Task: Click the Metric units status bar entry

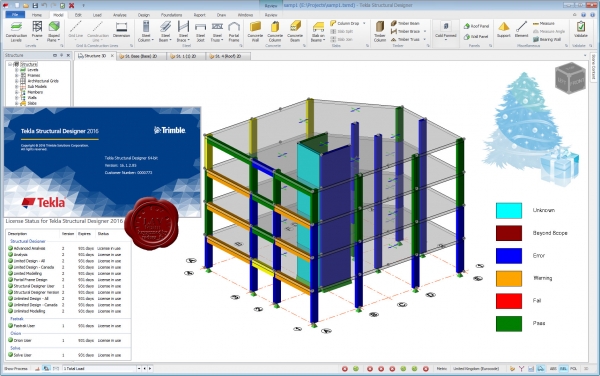Action: pyautogui.click(x=442, y=369)
